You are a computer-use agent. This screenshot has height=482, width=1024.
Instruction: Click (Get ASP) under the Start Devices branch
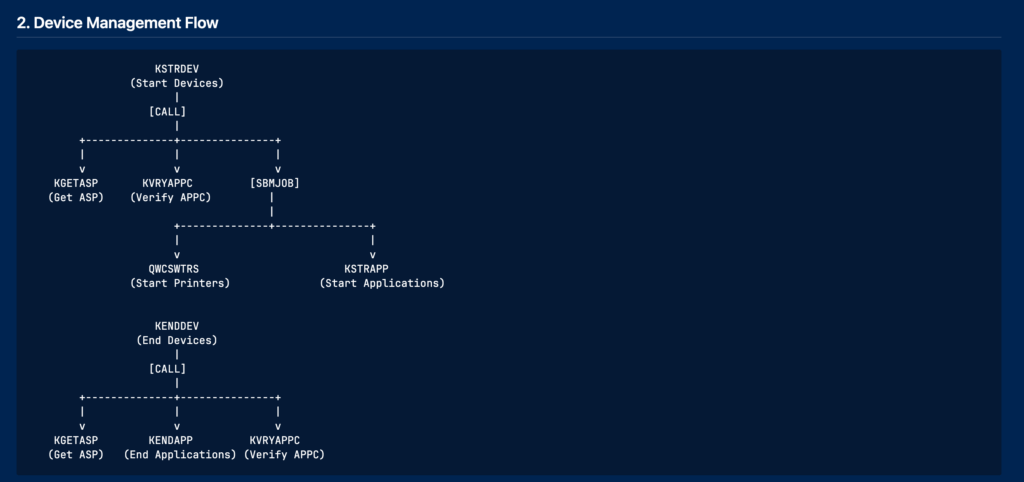pyautogui.click(x=76, y=198)
